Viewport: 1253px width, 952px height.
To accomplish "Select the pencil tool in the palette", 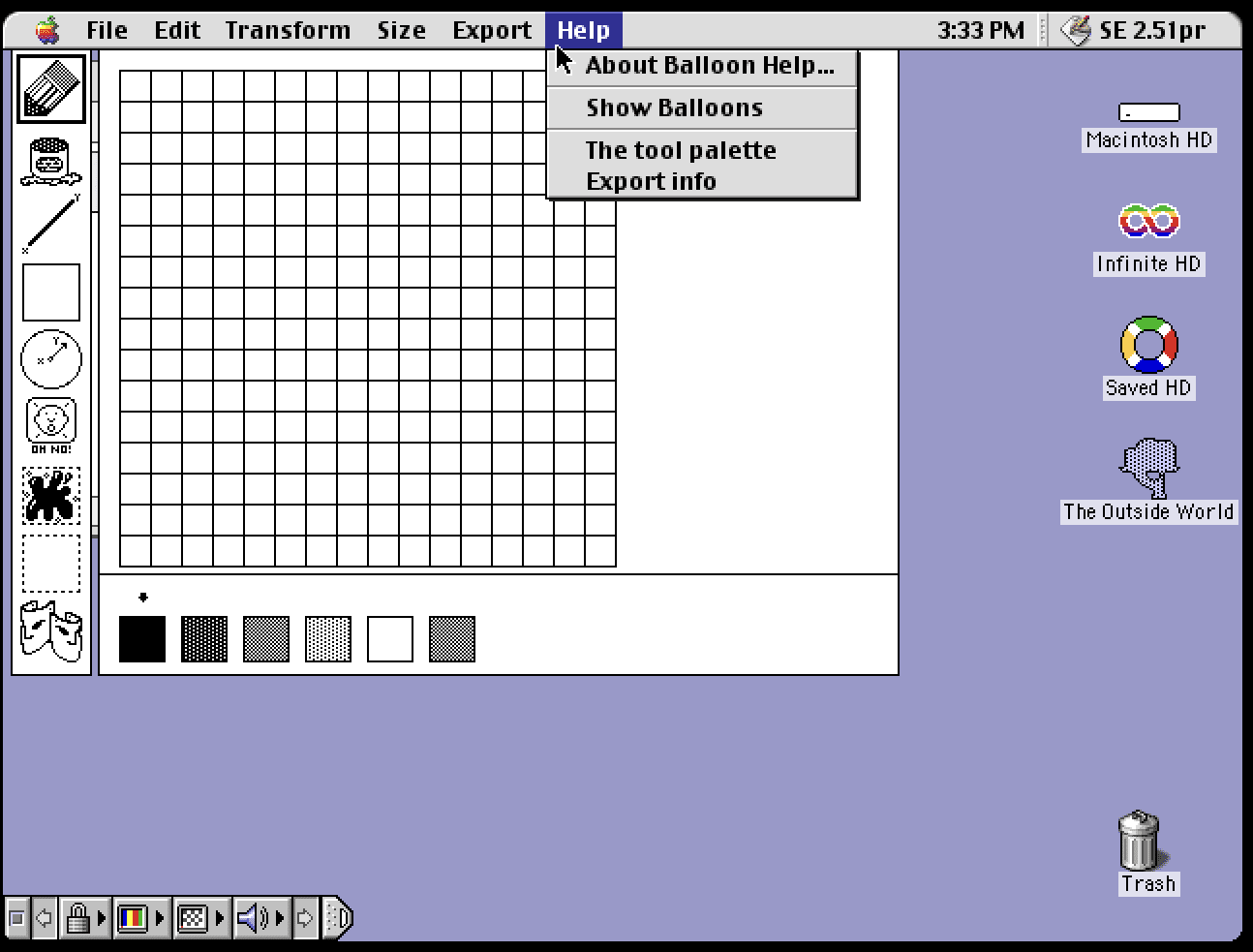I will 51,89.
